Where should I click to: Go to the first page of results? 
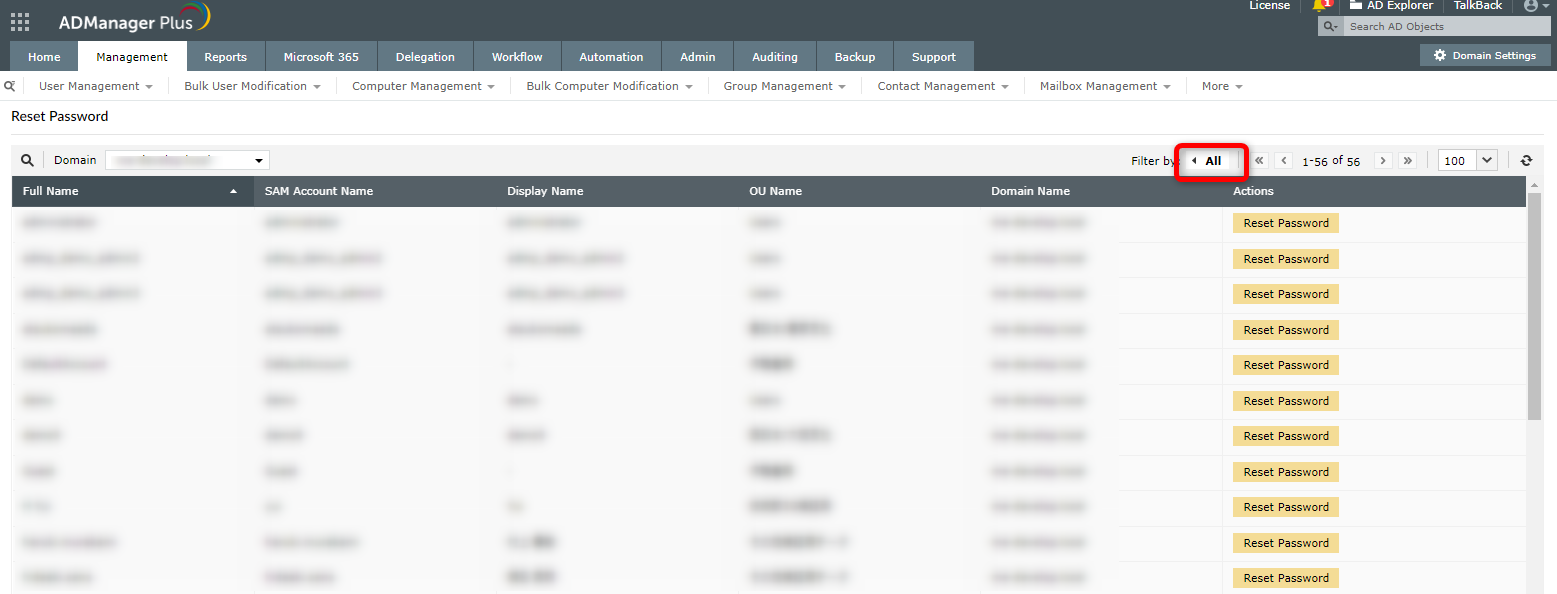(1260, 160)
